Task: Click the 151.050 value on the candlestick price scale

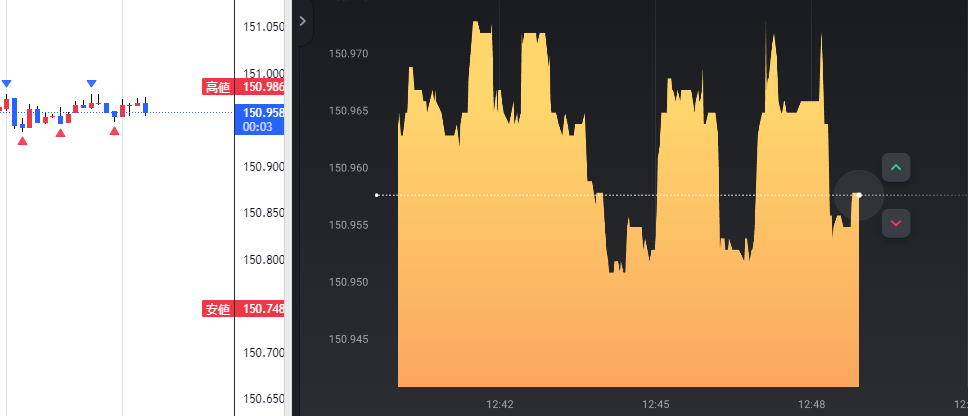Action: point(264,27)
